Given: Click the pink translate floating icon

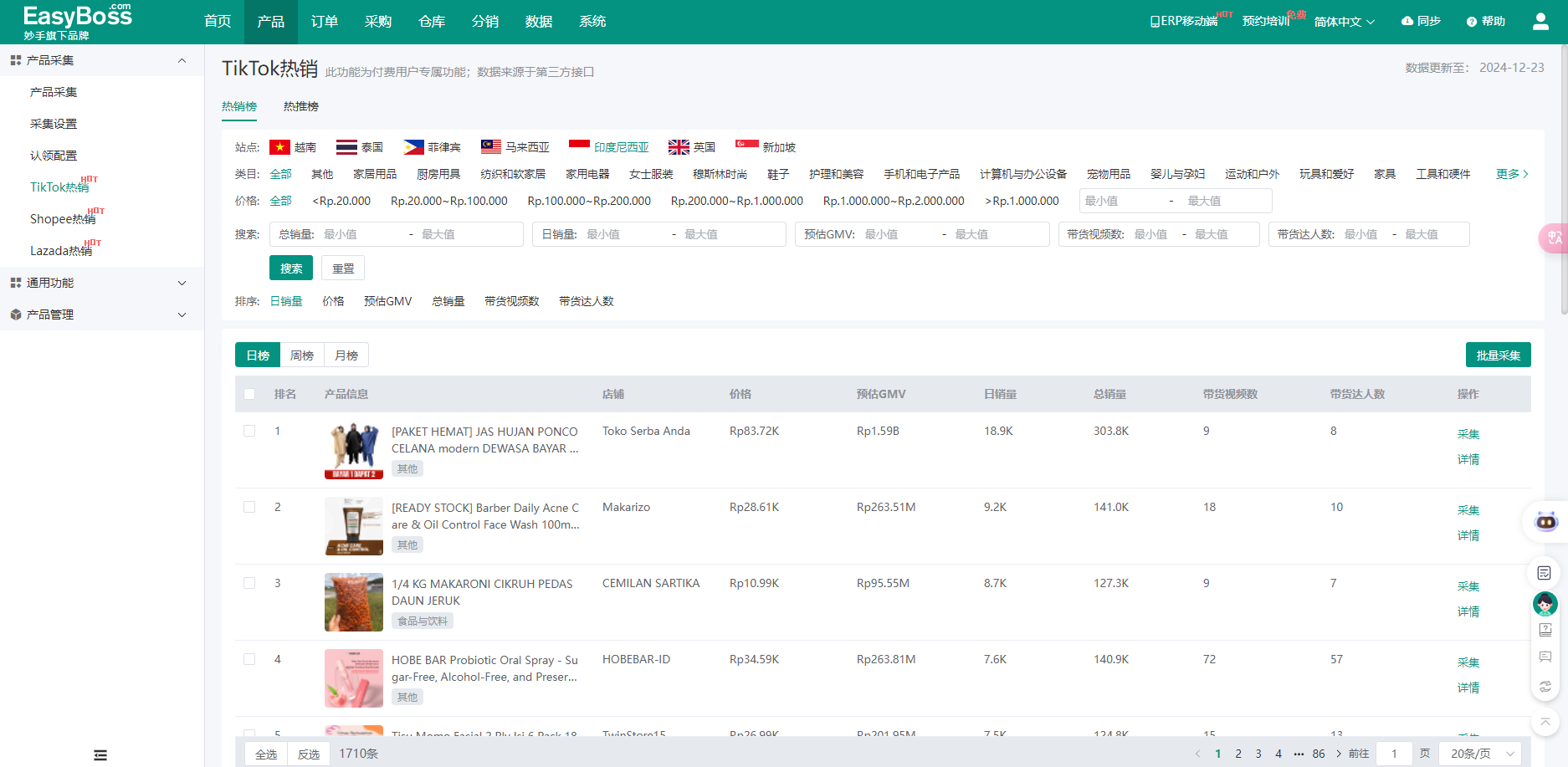Looking at the screenshot, I should [x=1554, y=238].
